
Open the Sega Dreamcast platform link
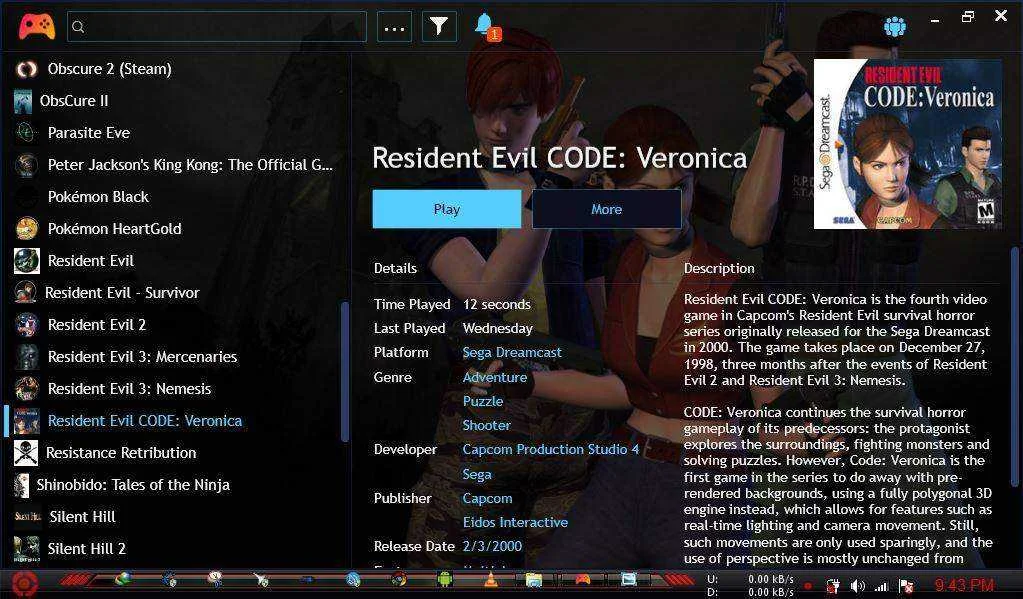click(x=512, y=353)
